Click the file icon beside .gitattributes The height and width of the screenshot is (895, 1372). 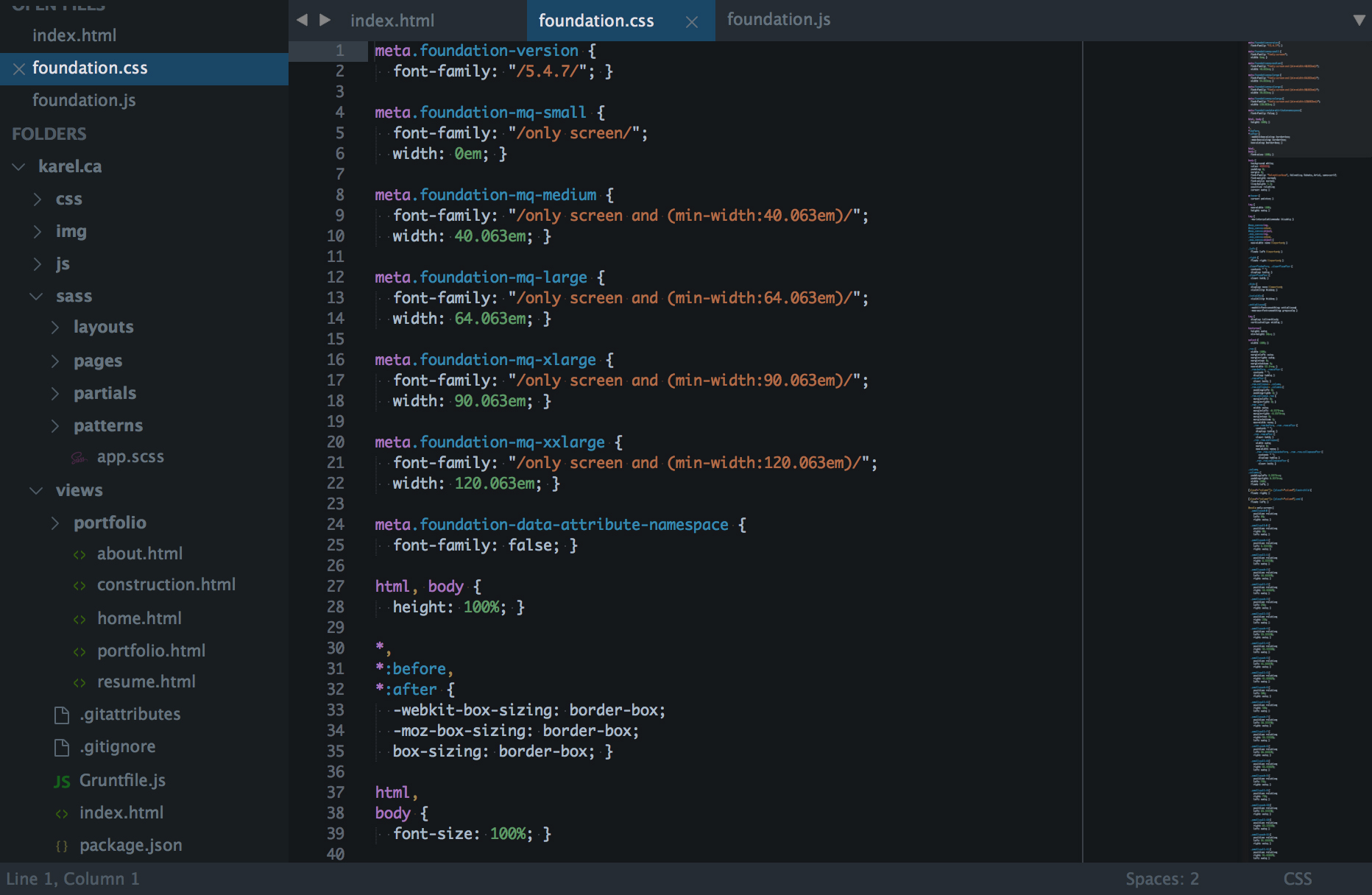pyautogui.click(x=62, y=715)
